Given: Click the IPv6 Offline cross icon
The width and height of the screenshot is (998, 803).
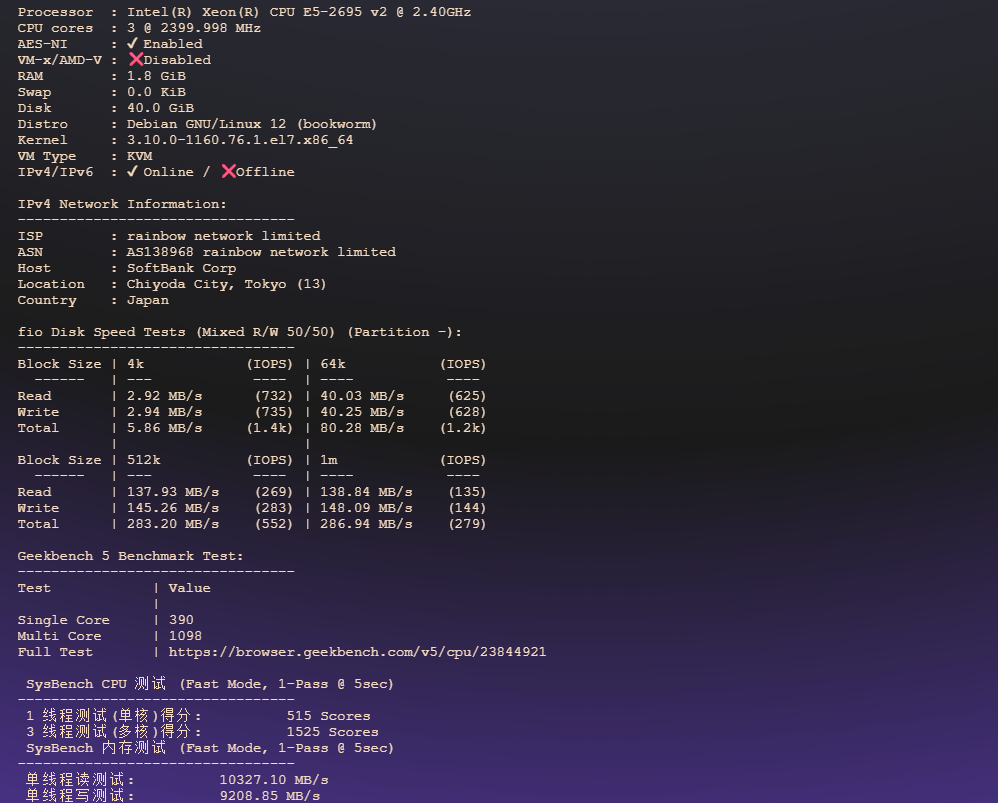Looking at the screenshot, I should pyautogui.click(x=227, y=171).
